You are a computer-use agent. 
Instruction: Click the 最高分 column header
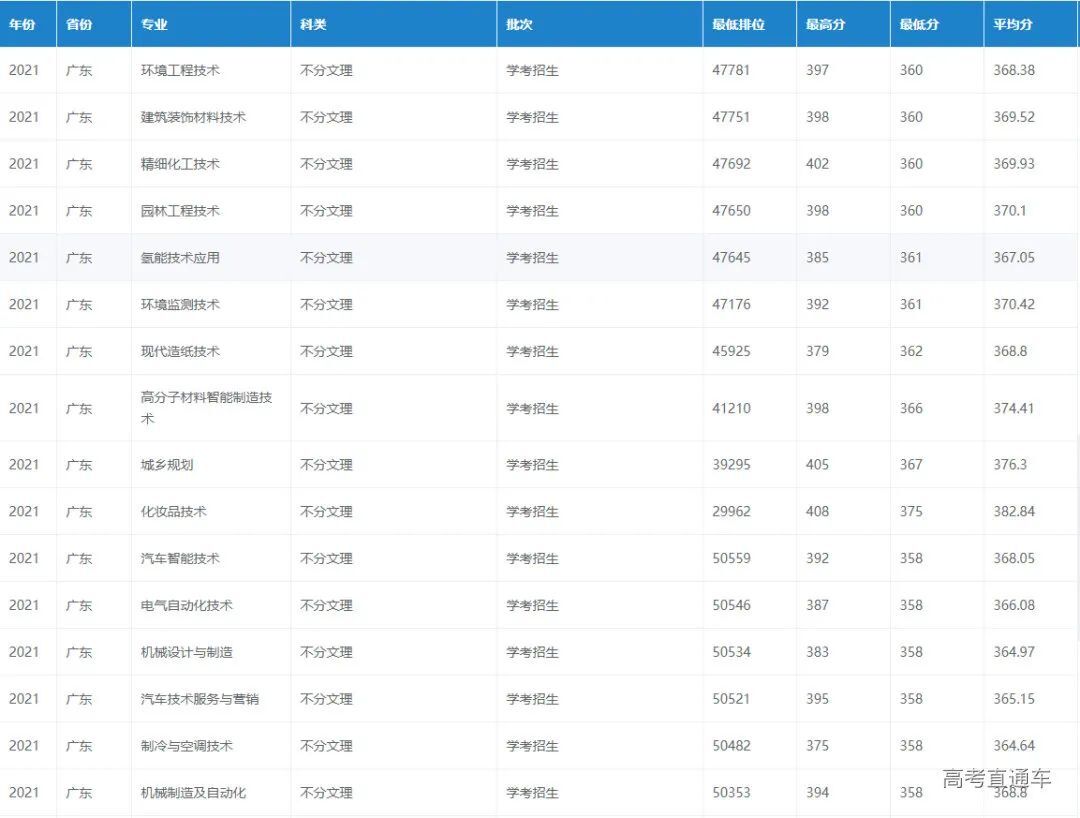point(825,25)
